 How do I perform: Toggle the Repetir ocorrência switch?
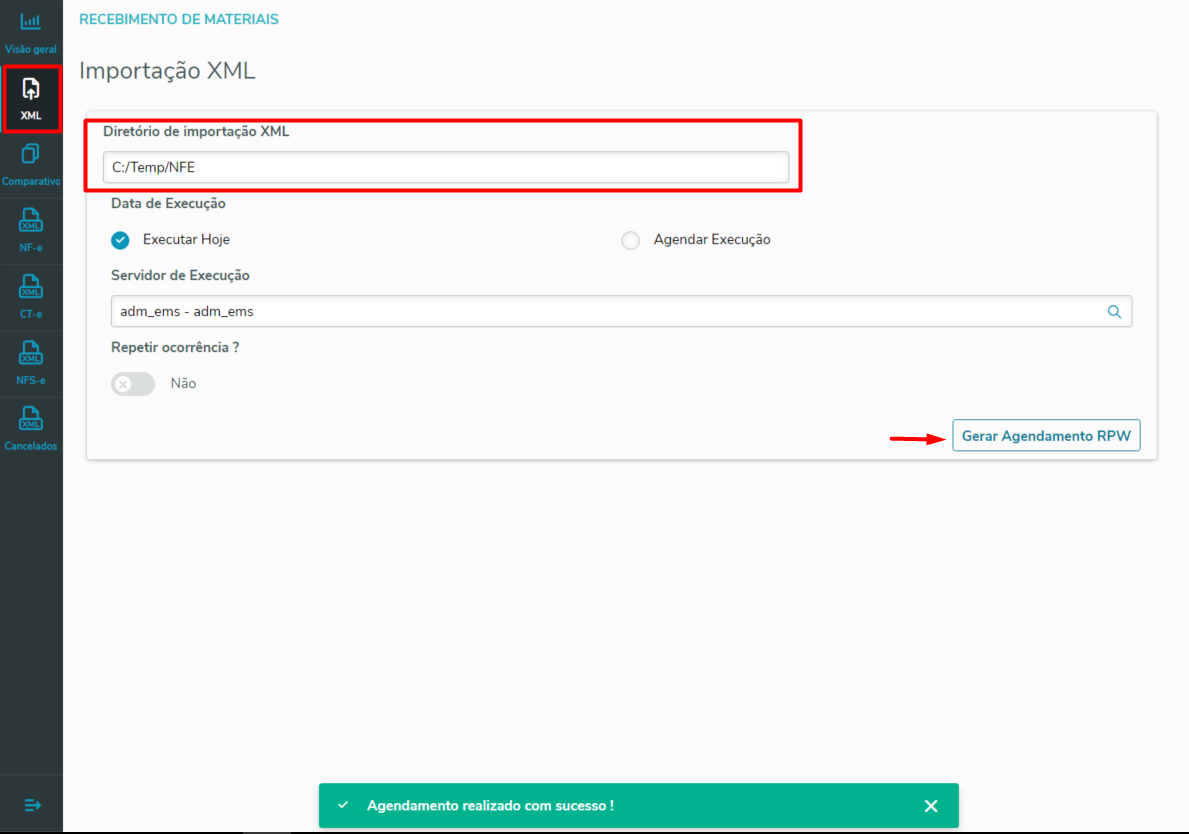(133, 384)
